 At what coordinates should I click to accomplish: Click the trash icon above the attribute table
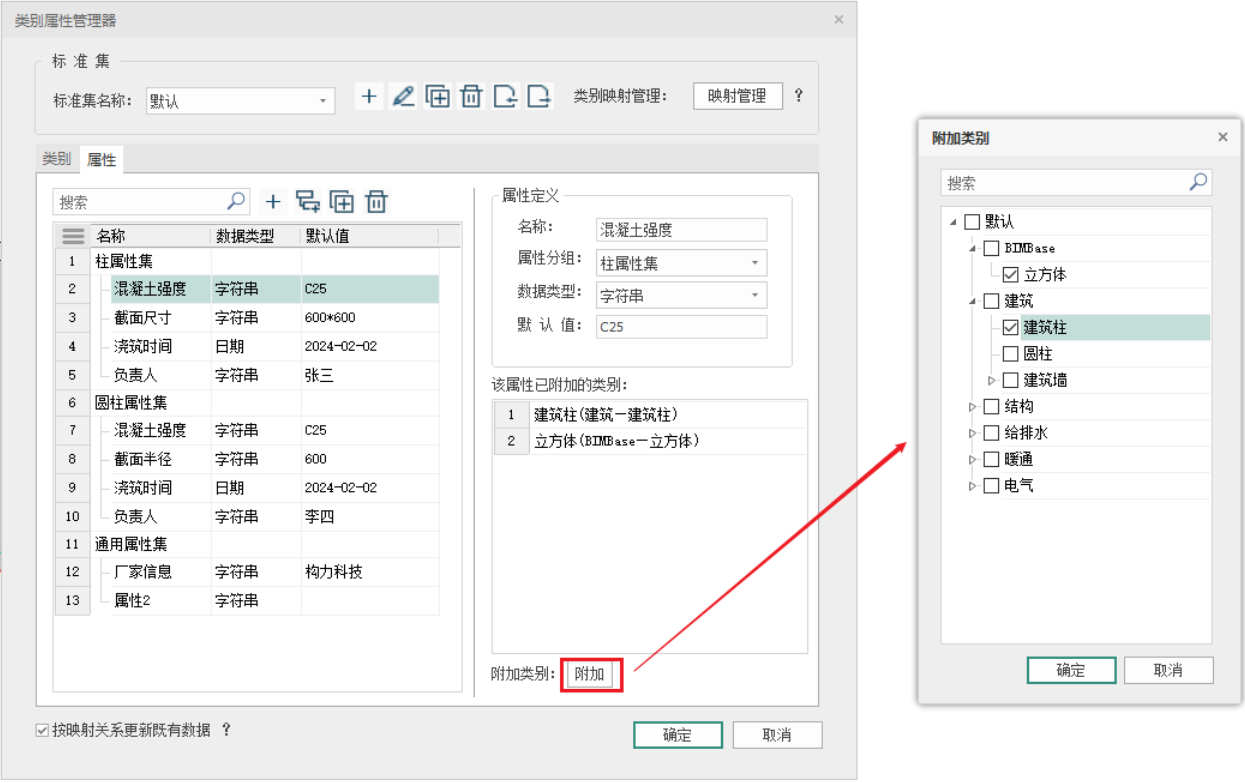[x=376, y=202]
